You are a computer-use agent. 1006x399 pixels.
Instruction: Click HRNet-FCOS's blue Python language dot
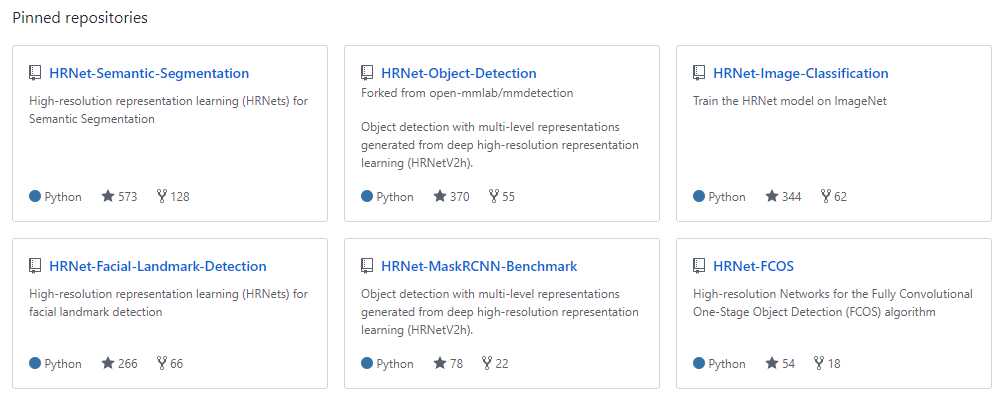click(699, 364)
